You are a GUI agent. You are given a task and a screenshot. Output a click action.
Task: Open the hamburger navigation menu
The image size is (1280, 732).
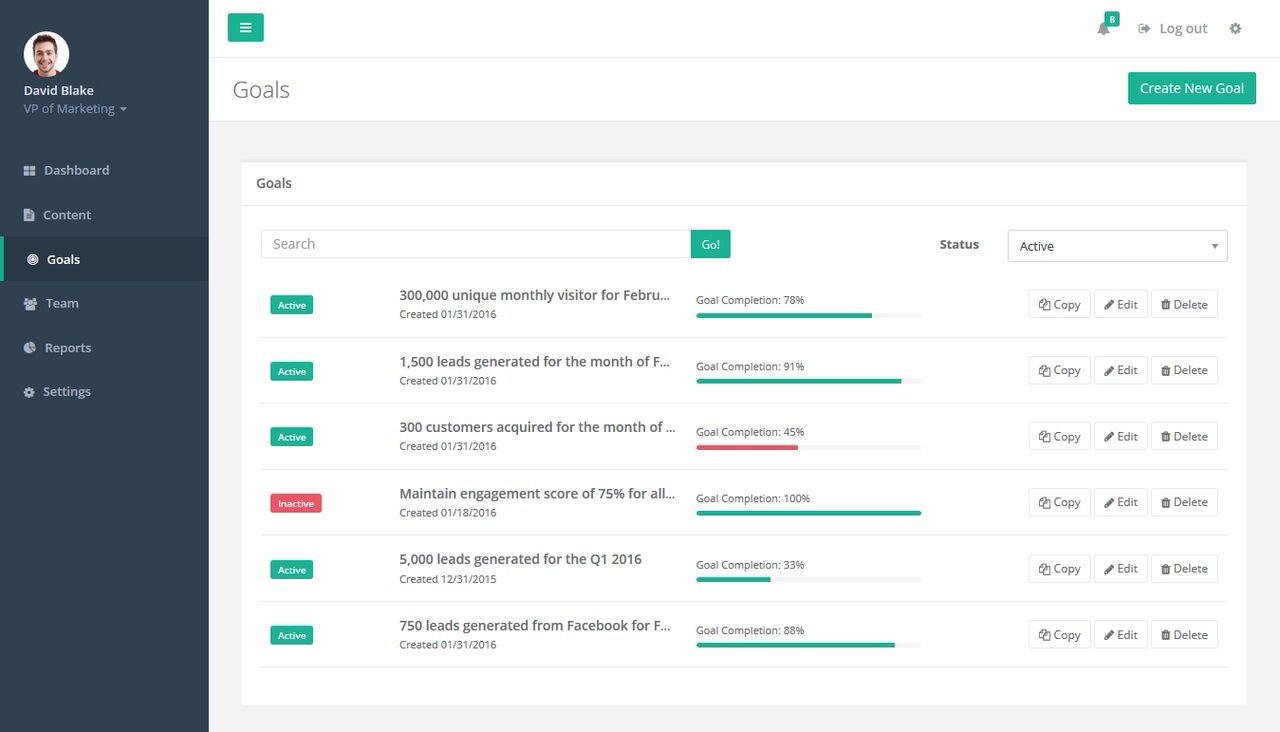point(245,27)
